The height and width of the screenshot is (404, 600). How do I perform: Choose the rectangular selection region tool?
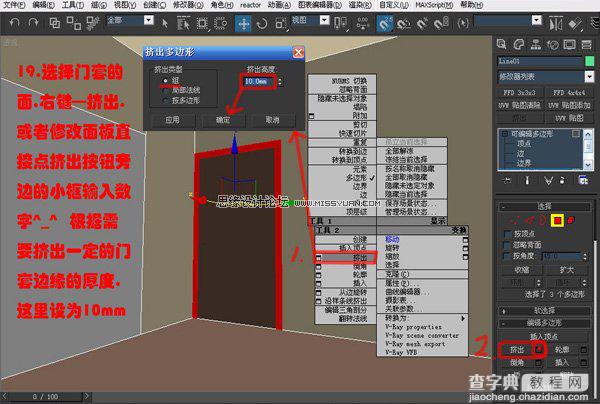pos(202,24)
